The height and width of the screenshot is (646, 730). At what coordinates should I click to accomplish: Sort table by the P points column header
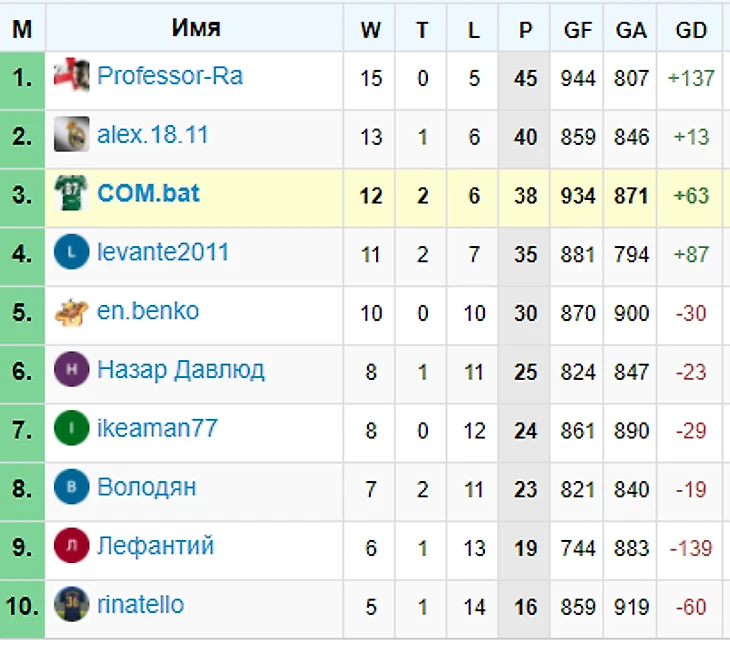click(x=525, y=30)
